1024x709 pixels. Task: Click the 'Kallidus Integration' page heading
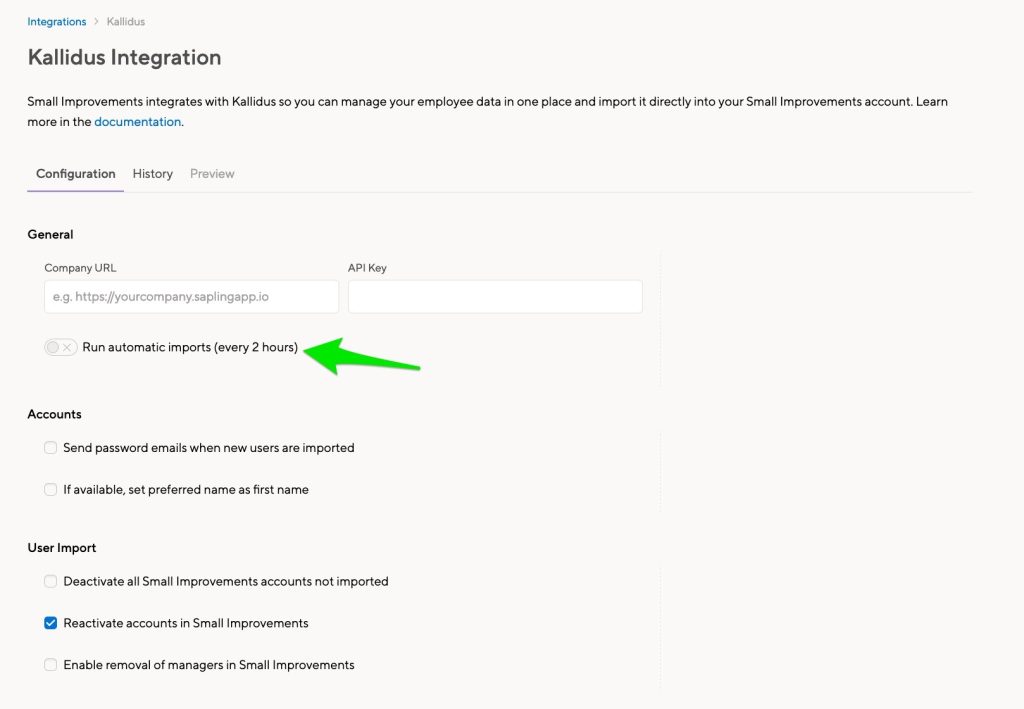click(124, 58)
